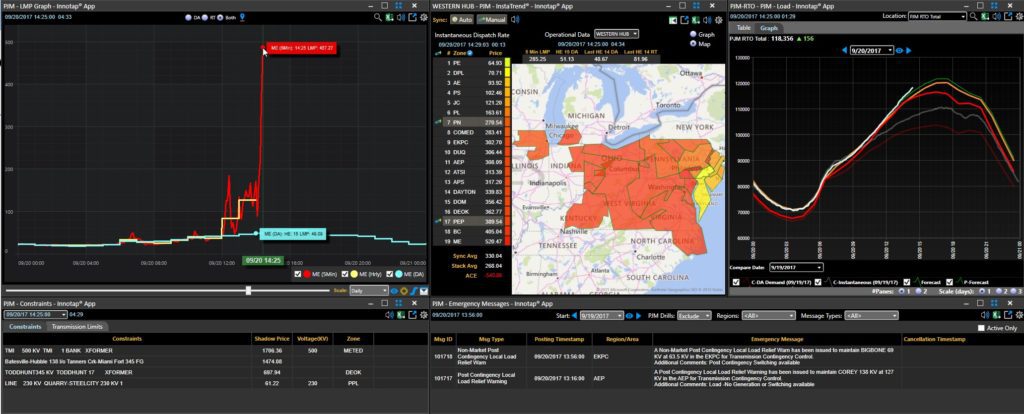Uncheck the ME (DA) series checkbox
1024x414 pixels.
(x=390, y=274)
